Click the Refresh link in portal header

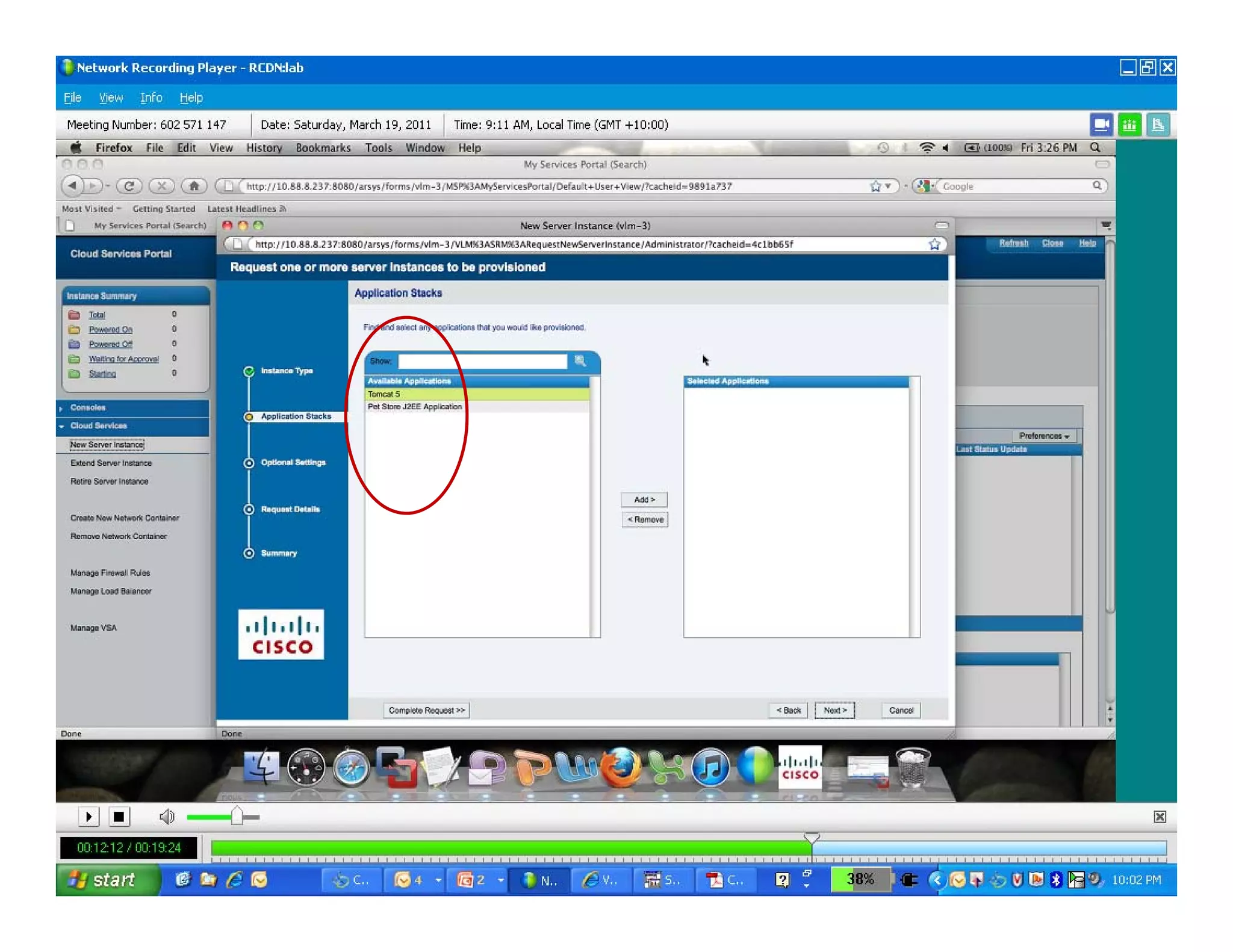(x=1013, y=243)
